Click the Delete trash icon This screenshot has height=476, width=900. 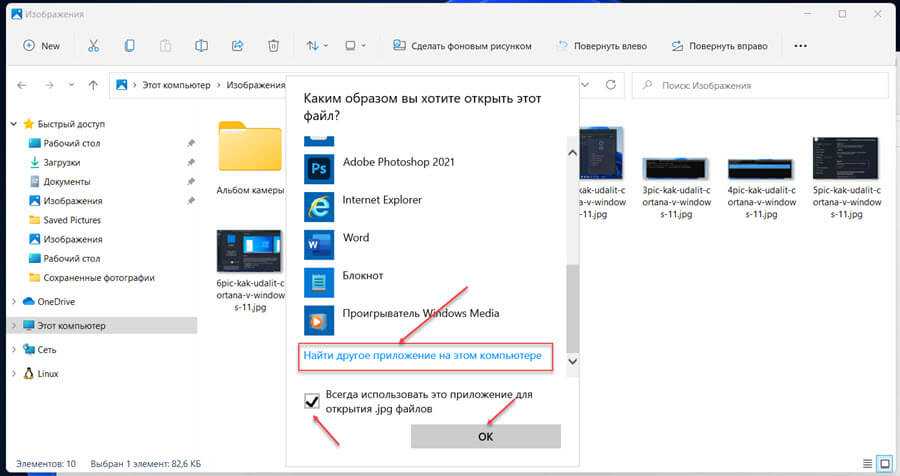coord(273,46)
